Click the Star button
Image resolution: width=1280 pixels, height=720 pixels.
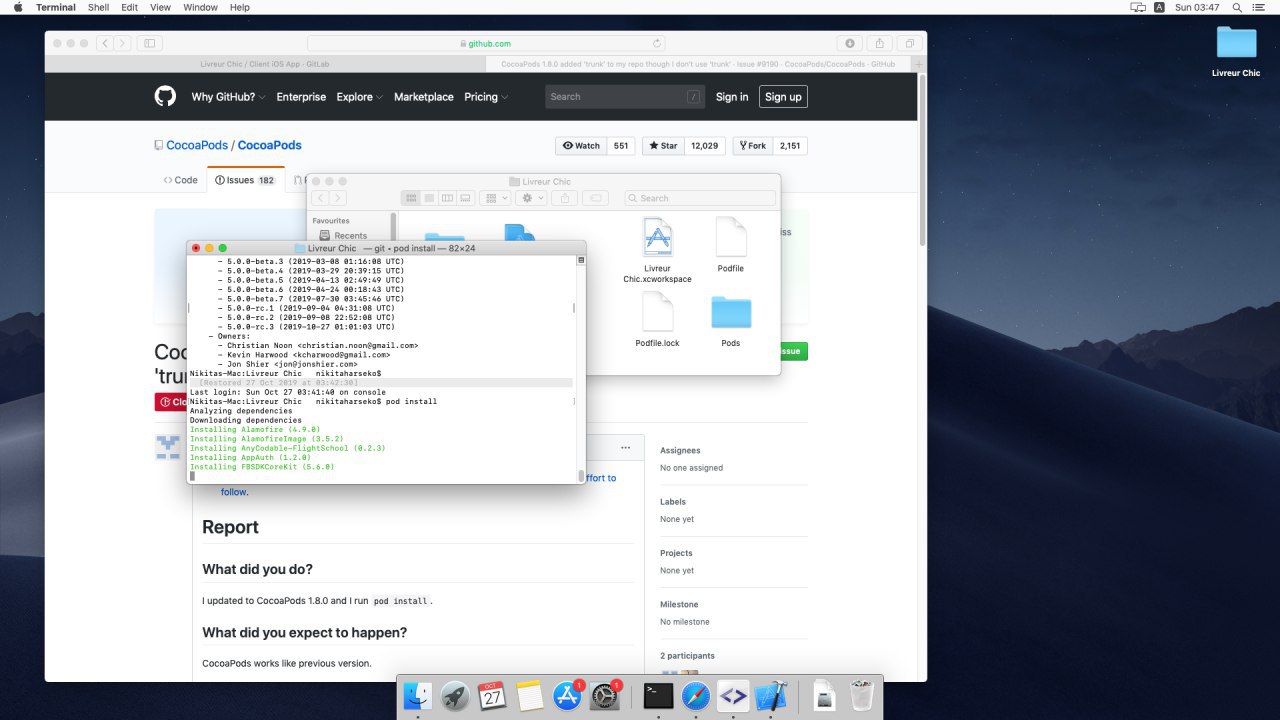pyautogui.click(x=663, y=145)
